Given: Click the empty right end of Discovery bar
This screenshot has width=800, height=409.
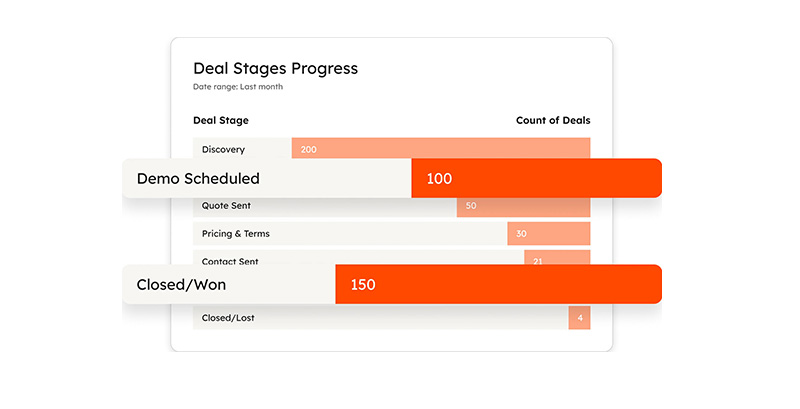Looking at the screenshot, I should coord(560,149).
